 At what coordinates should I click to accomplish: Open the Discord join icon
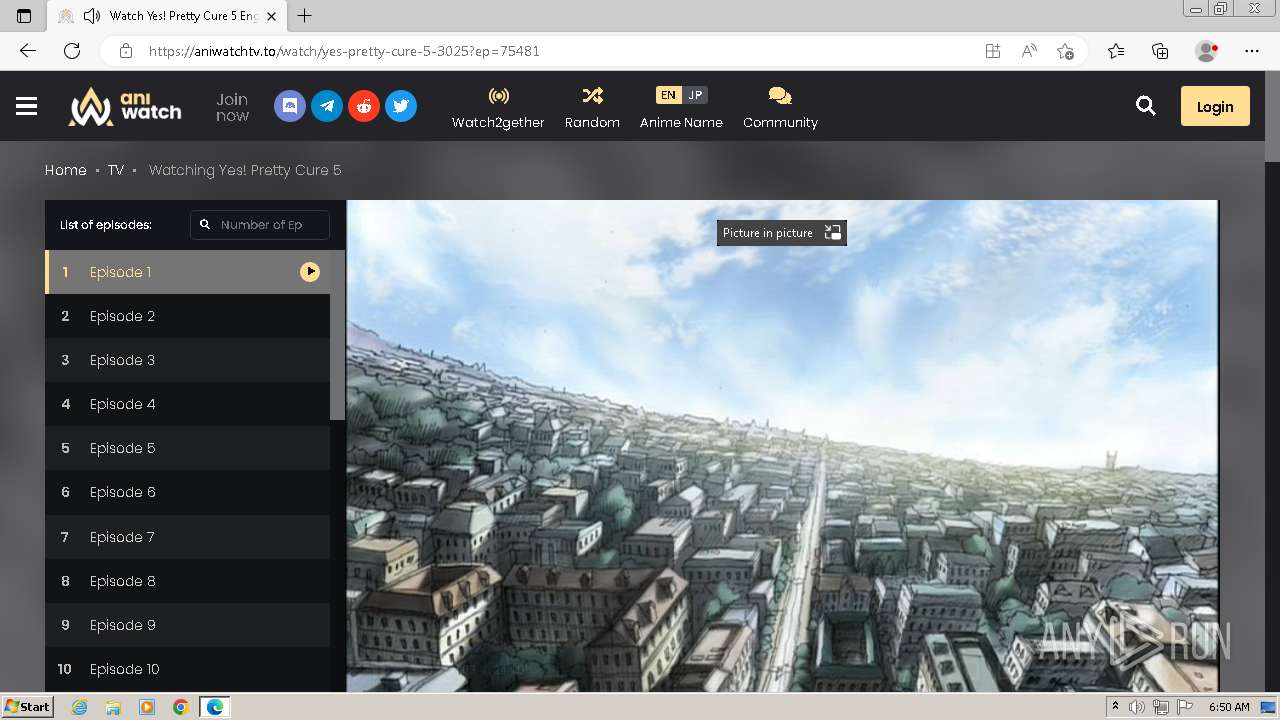[290, 106]
